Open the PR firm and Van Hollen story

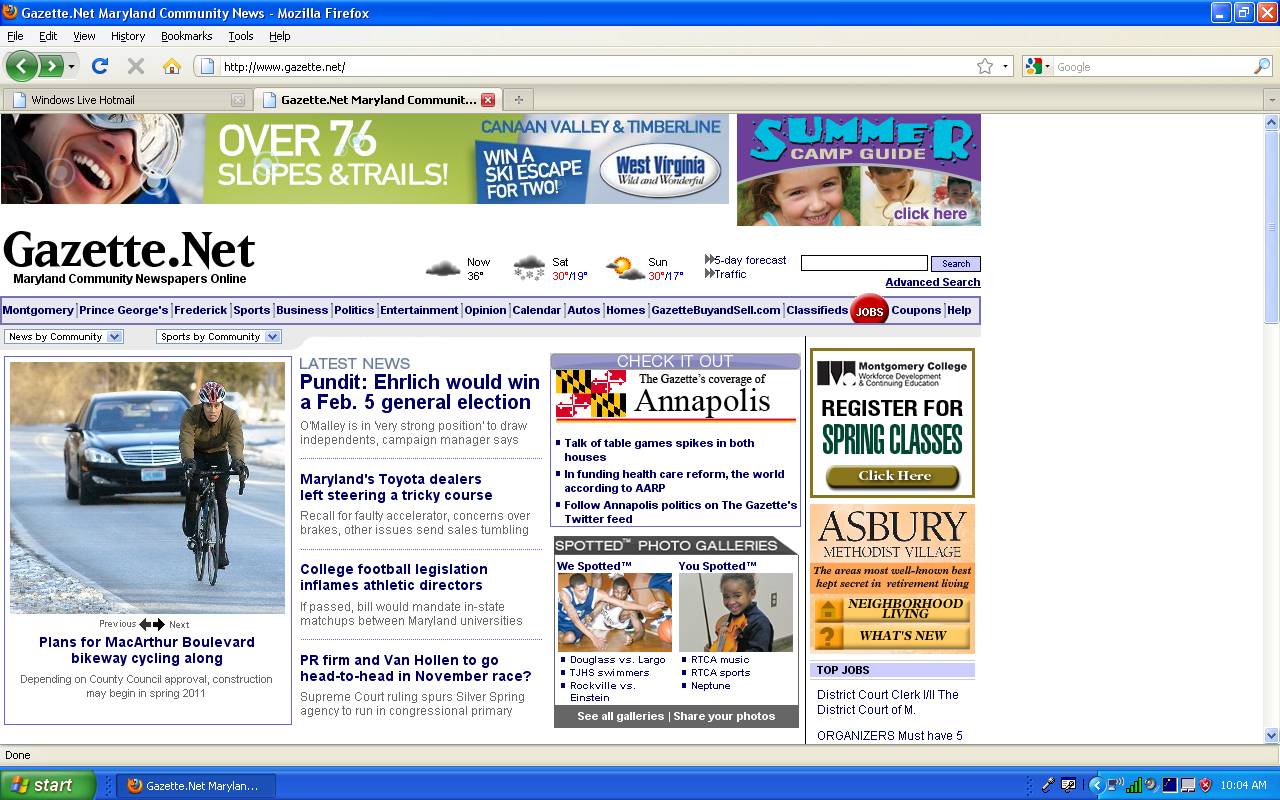click(415, 668)
